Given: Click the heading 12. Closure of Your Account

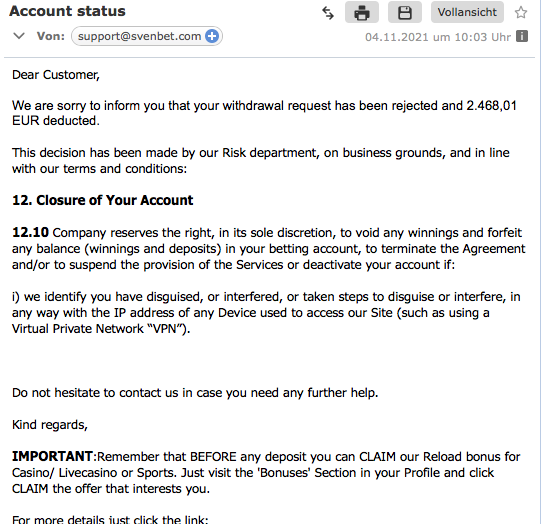Looking at the screenshot, I should (x=102, y=200).
